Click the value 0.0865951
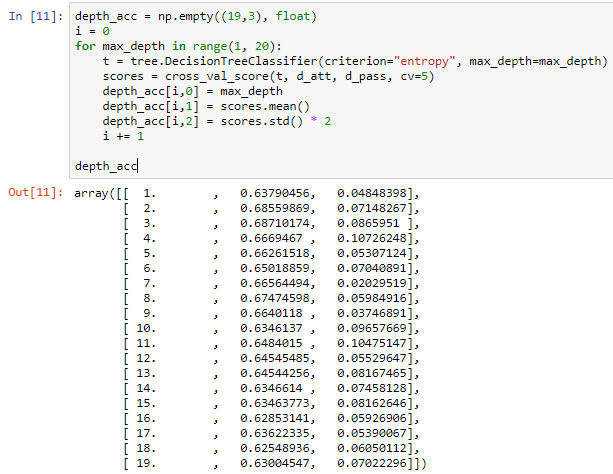 (x=369, y=223)
